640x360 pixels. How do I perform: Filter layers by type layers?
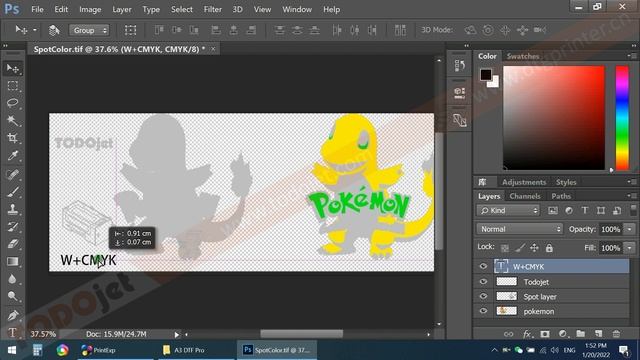point(585,210)
